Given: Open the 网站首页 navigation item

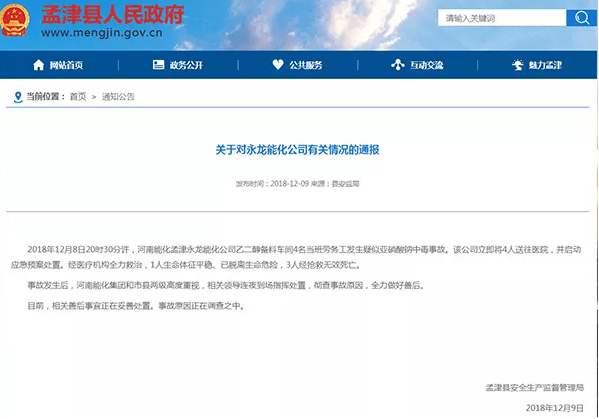Looking at the screenshot, I should click(x=58, y=65).
